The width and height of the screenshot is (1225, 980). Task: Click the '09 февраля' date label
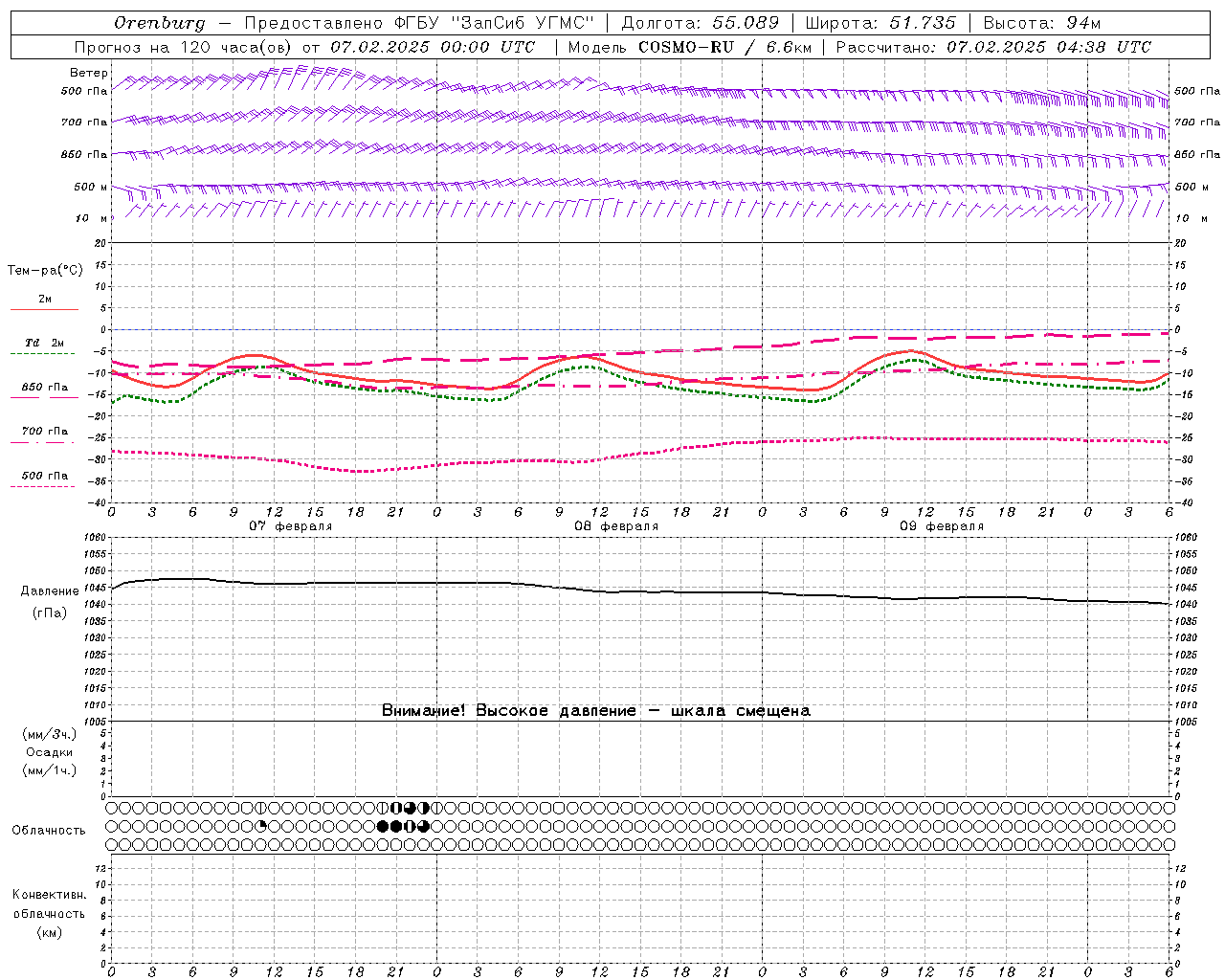pyautogui.click(x=942, y=526)
